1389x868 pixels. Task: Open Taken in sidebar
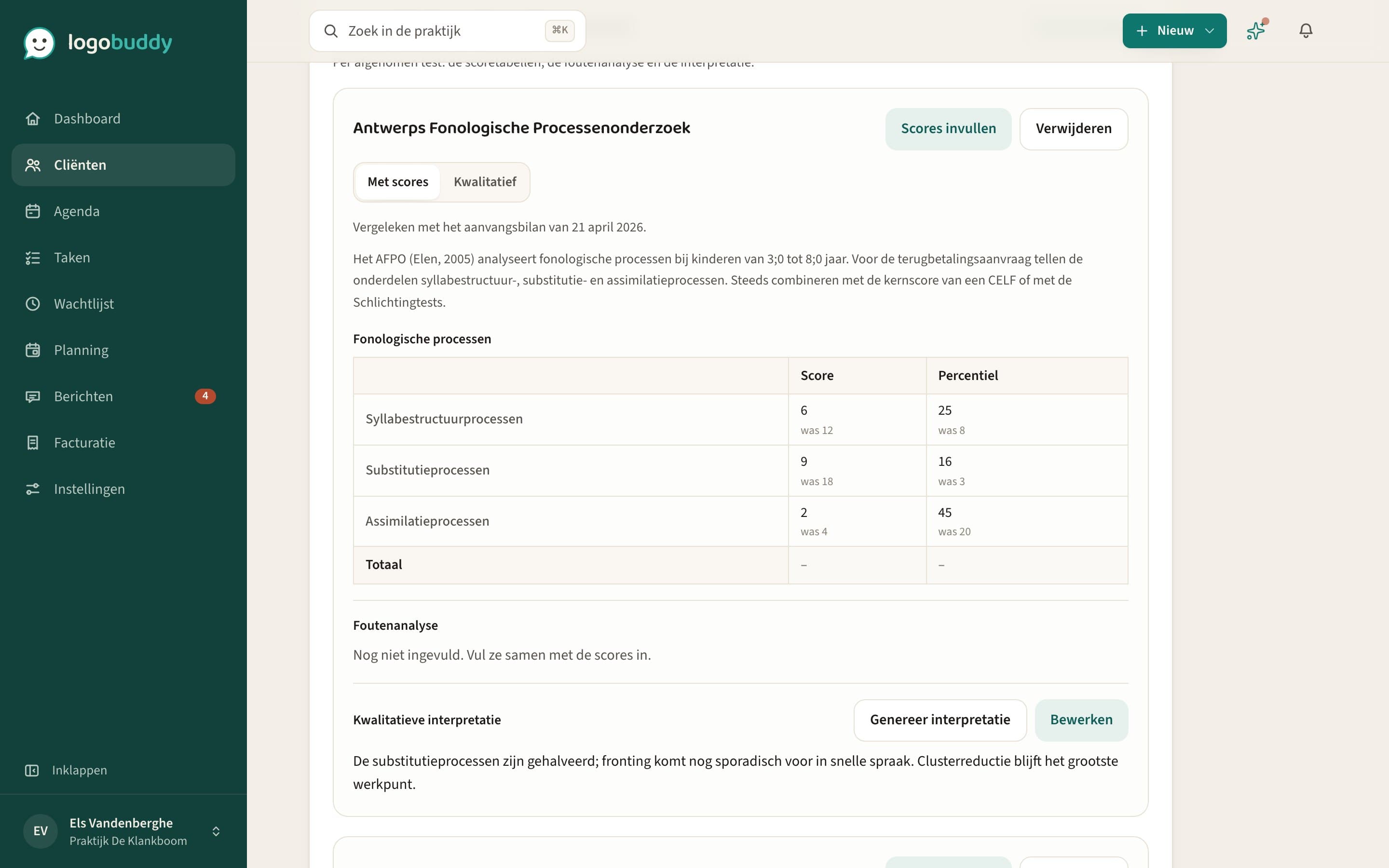click(123, 258)
